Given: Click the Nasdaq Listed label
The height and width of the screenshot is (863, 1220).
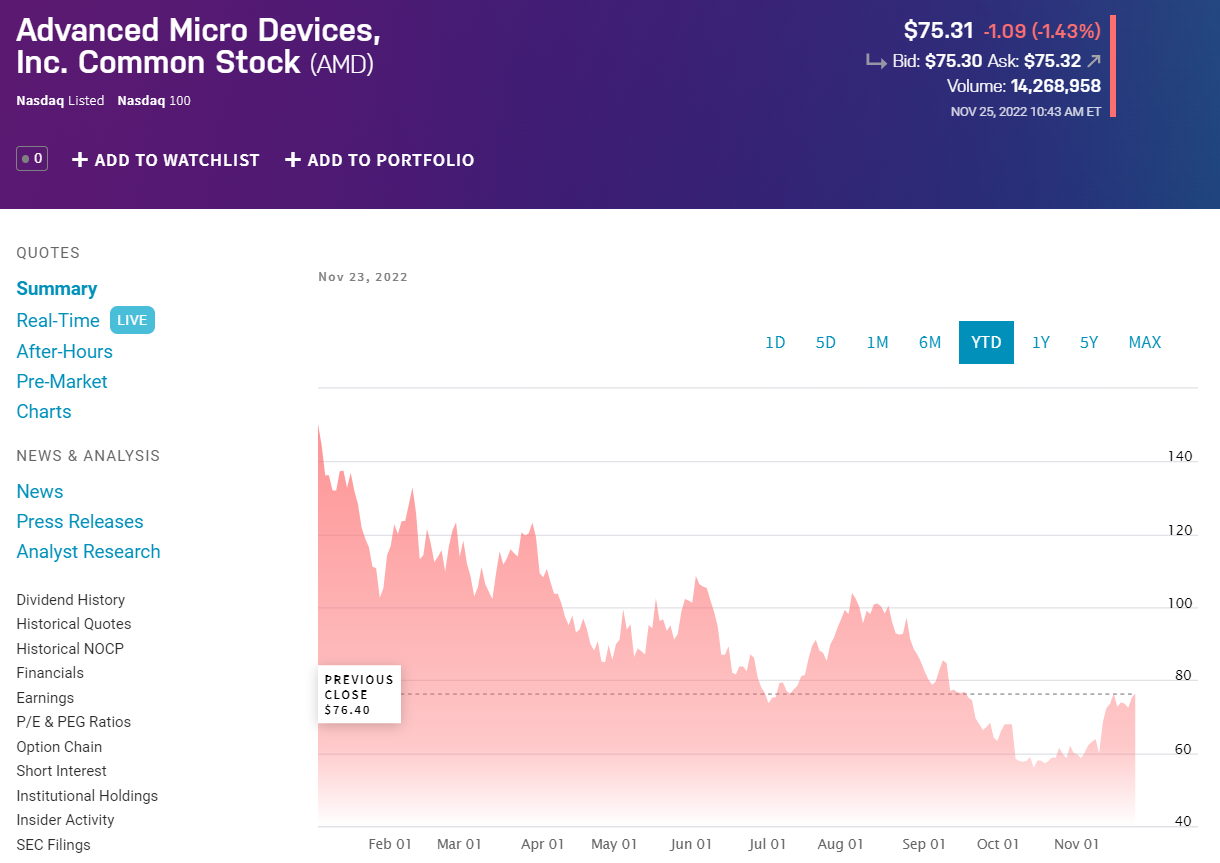Looking at the screenshot, I should (60, 101).
